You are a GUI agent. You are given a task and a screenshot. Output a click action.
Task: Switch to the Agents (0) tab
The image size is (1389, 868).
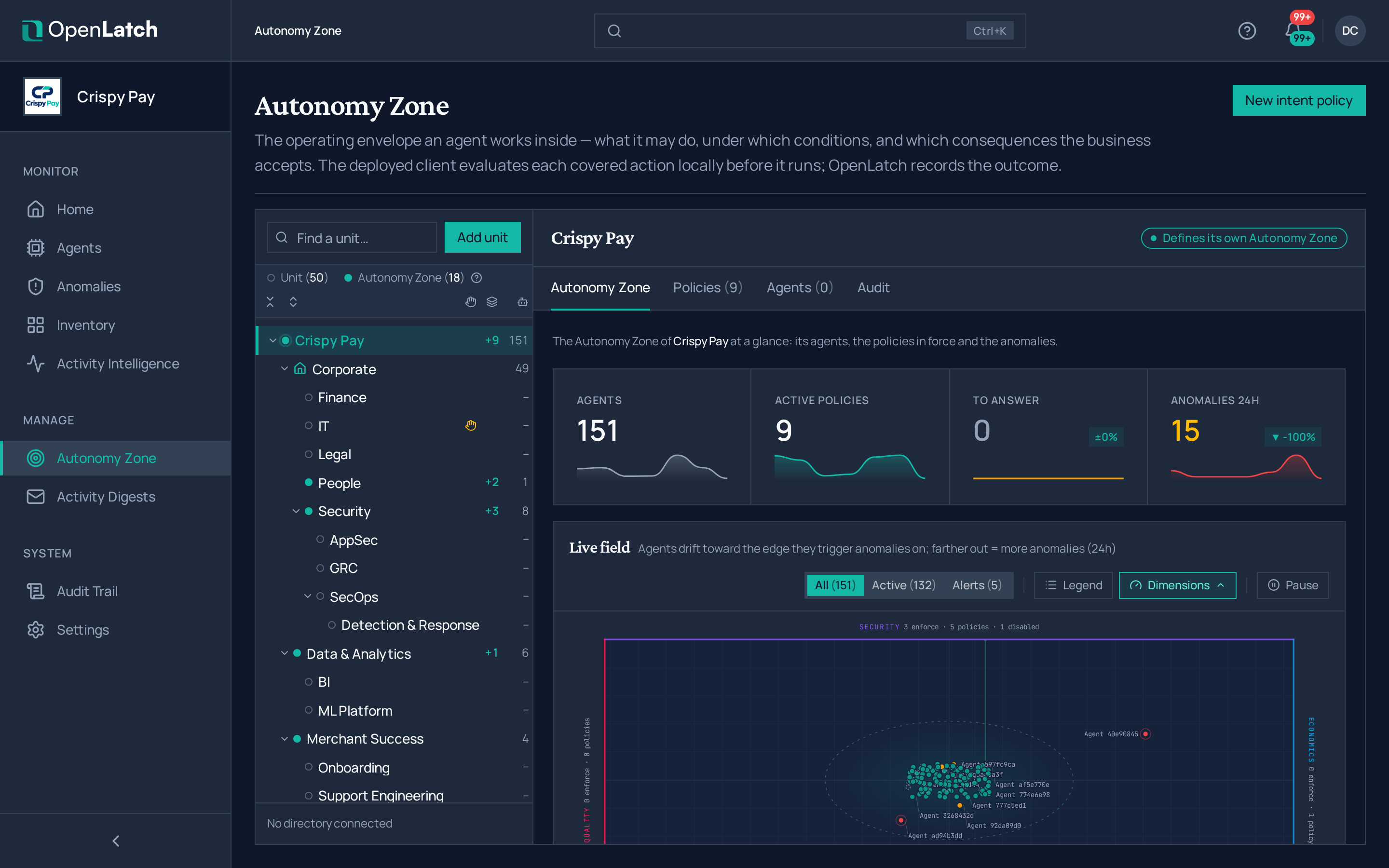click(x=800, y=287)
